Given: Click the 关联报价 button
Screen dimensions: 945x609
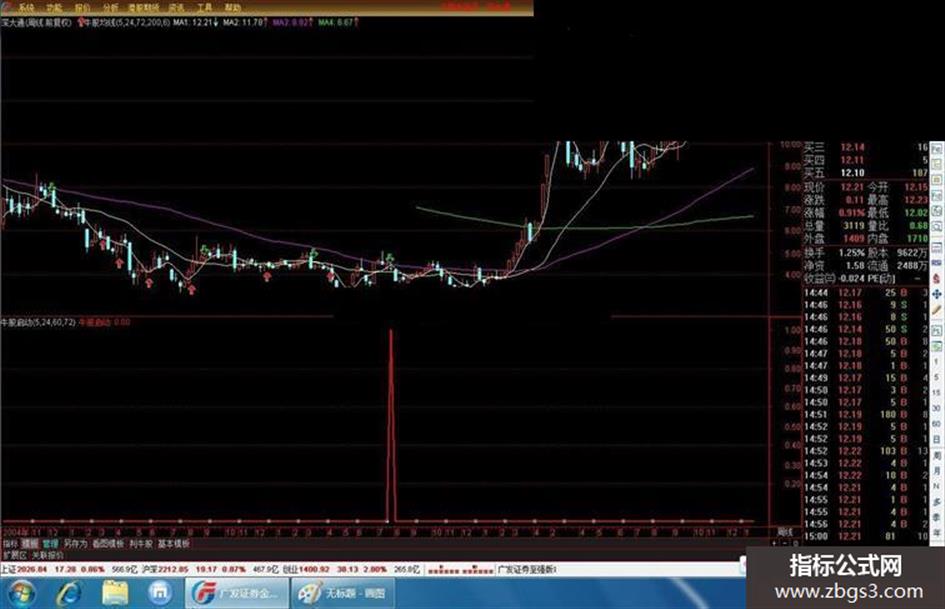Looking at the screenshot, I should (x=47, y=554).
